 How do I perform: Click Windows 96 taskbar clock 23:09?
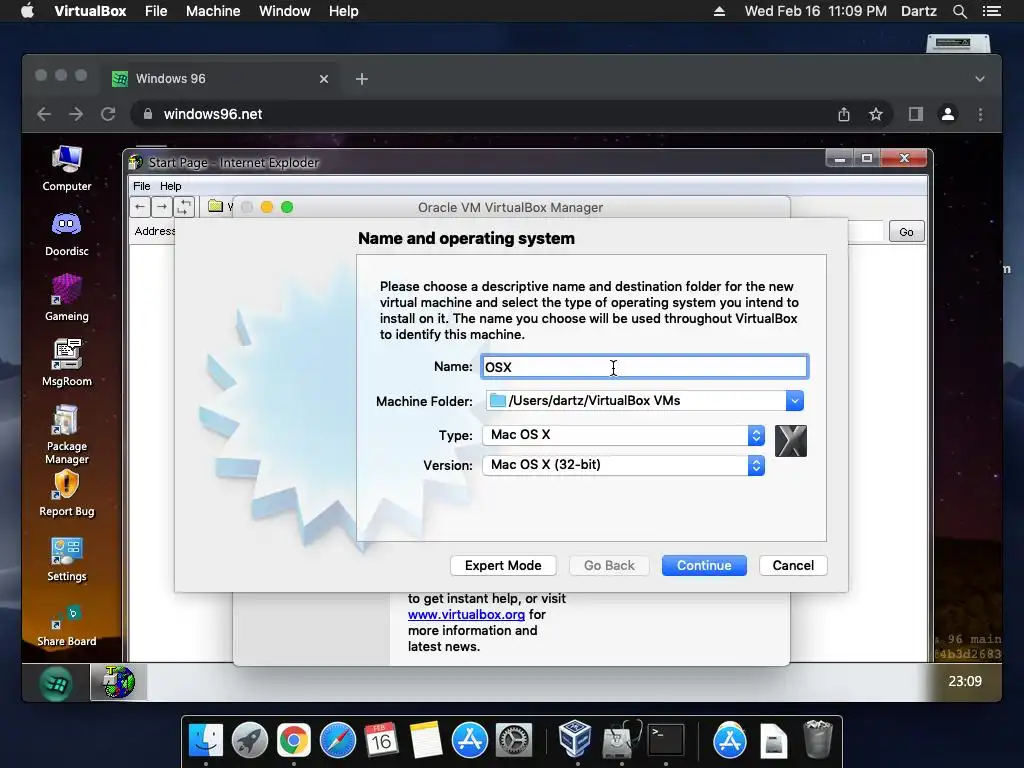click(x=965, y=682)
